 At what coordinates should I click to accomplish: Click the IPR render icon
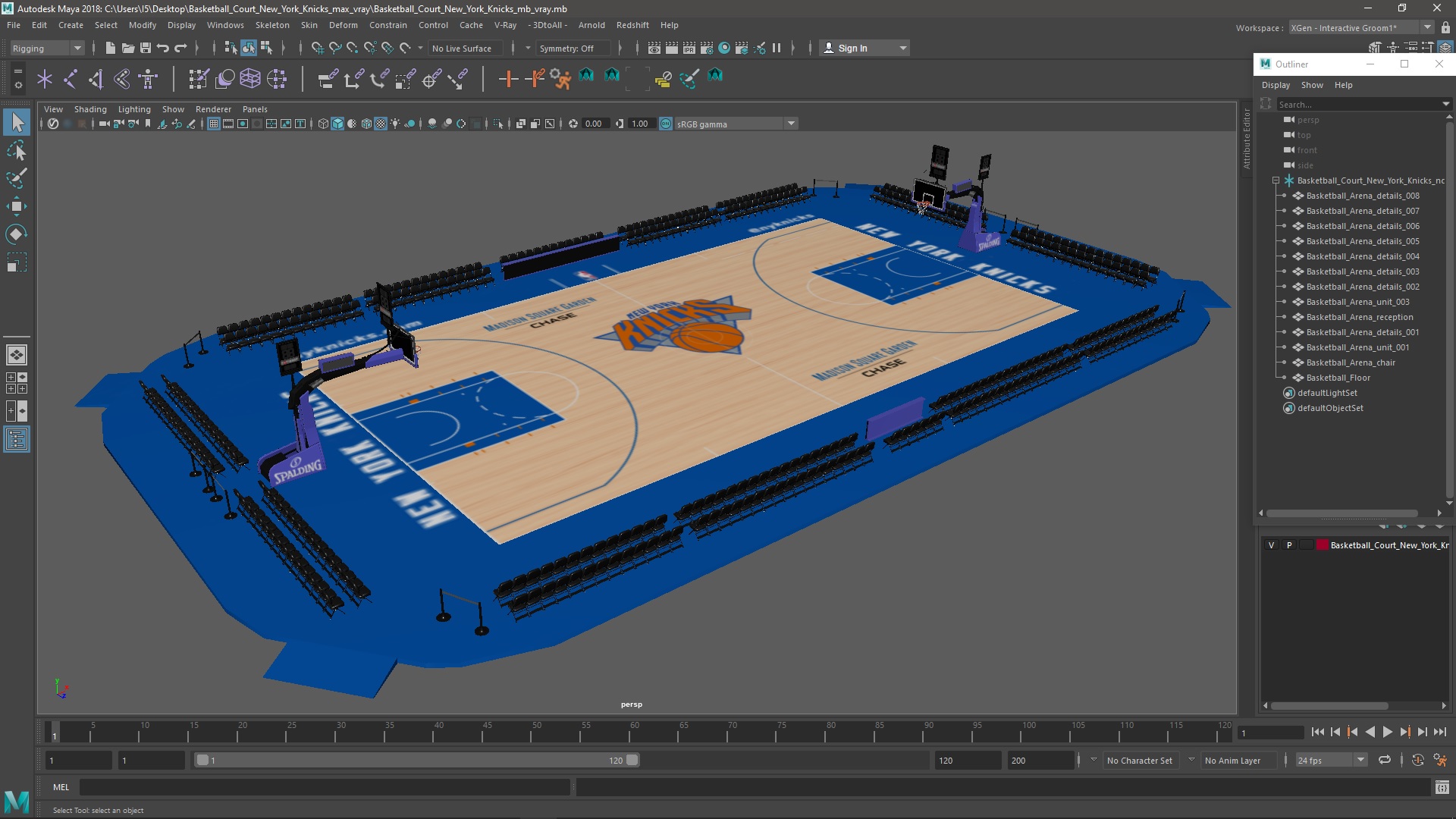click(689, 48)
